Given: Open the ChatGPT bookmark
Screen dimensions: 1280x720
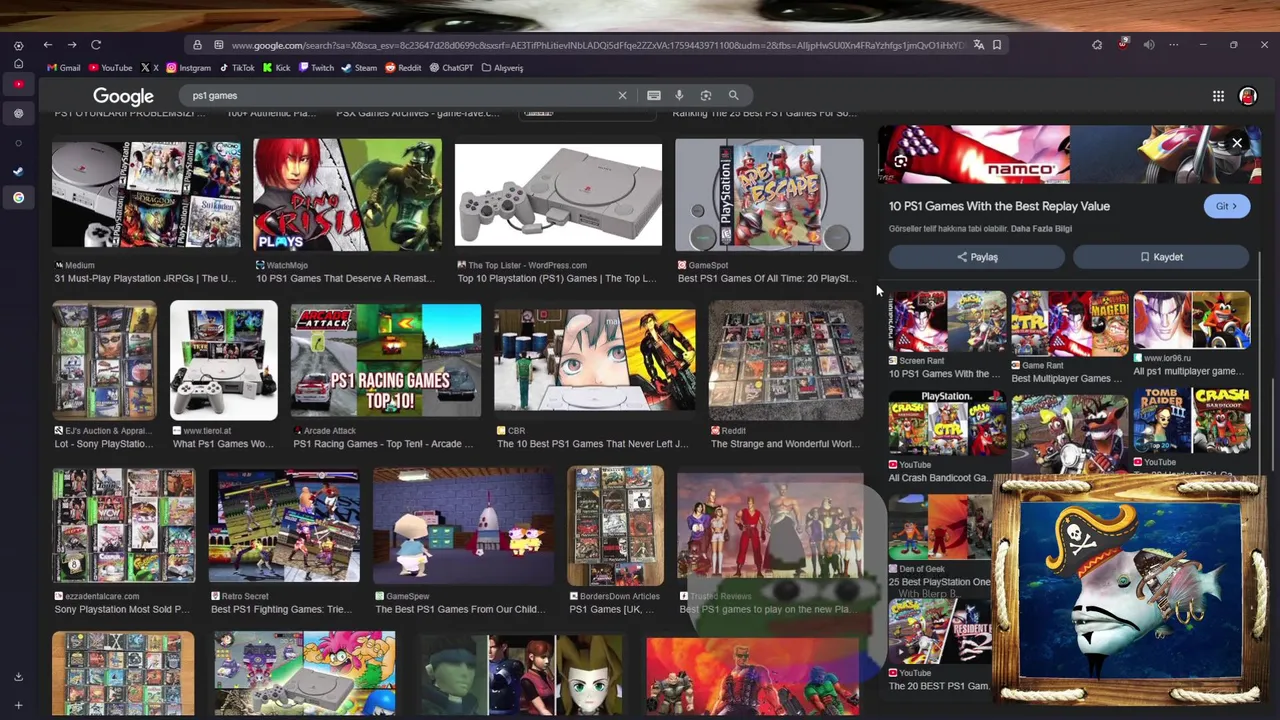Looking at the screenshot, I should (451, 68).
